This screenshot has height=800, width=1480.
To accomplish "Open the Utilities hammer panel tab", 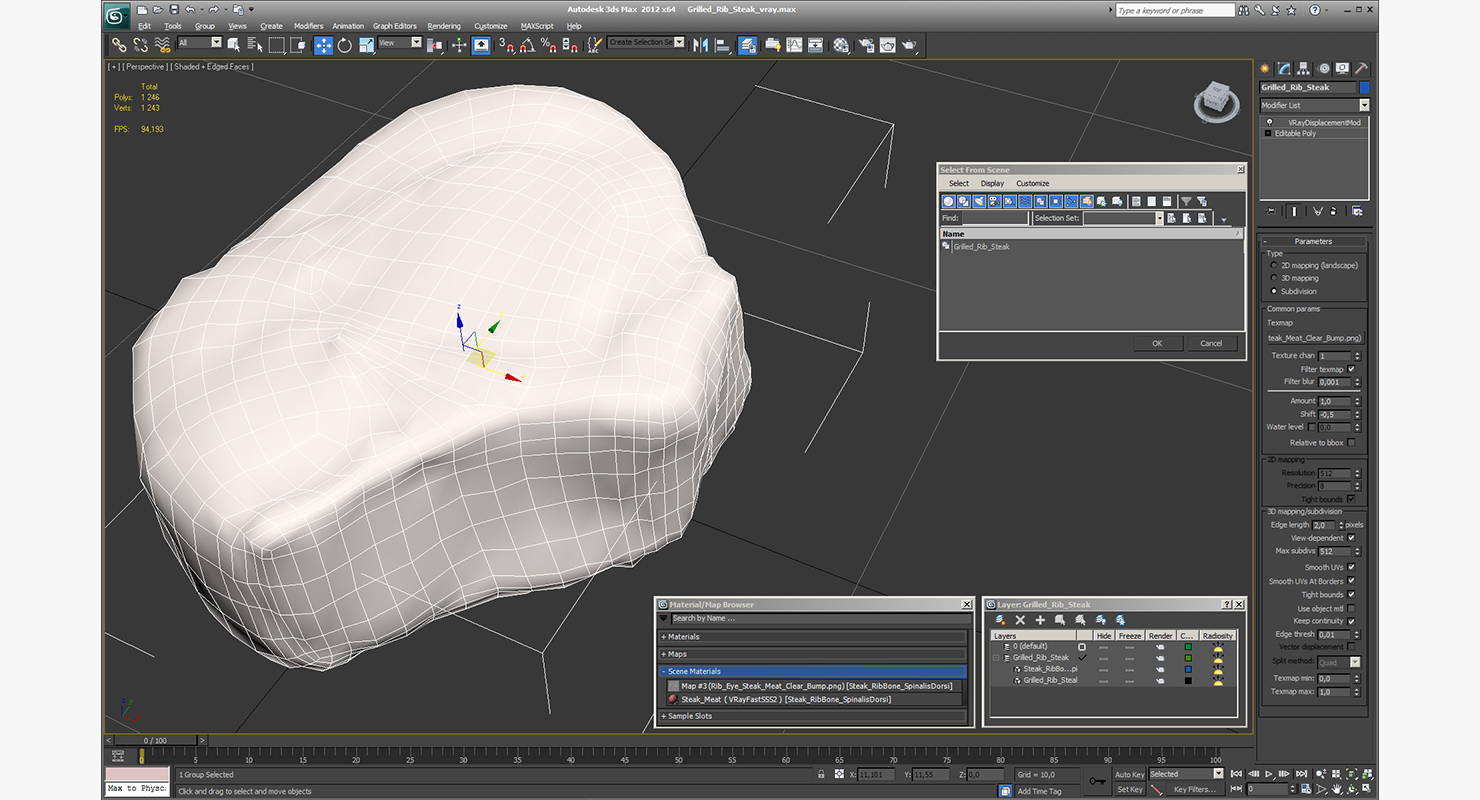I will tap(1360, 69).
